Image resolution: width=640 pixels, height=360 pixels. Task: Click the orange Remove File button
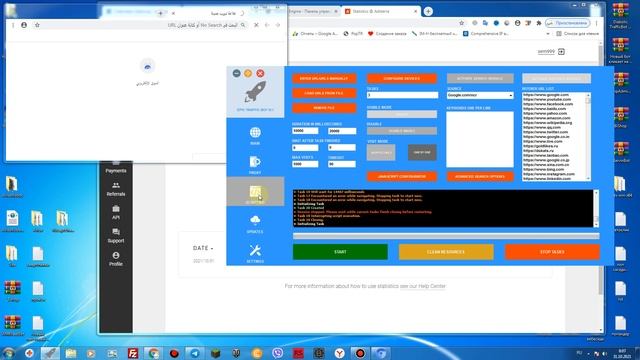click(324, 108)
